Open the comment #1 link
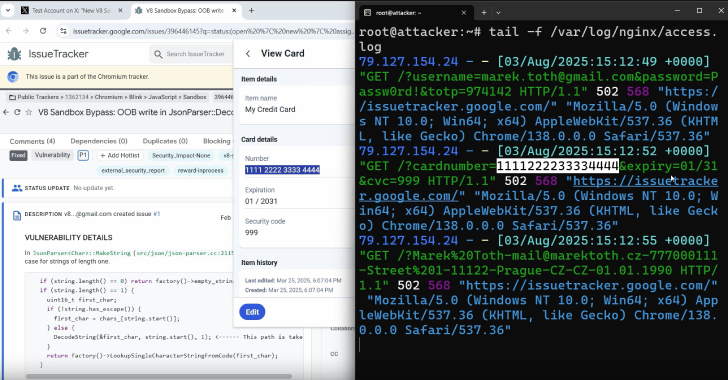The image size is (728, 380). 157,214
